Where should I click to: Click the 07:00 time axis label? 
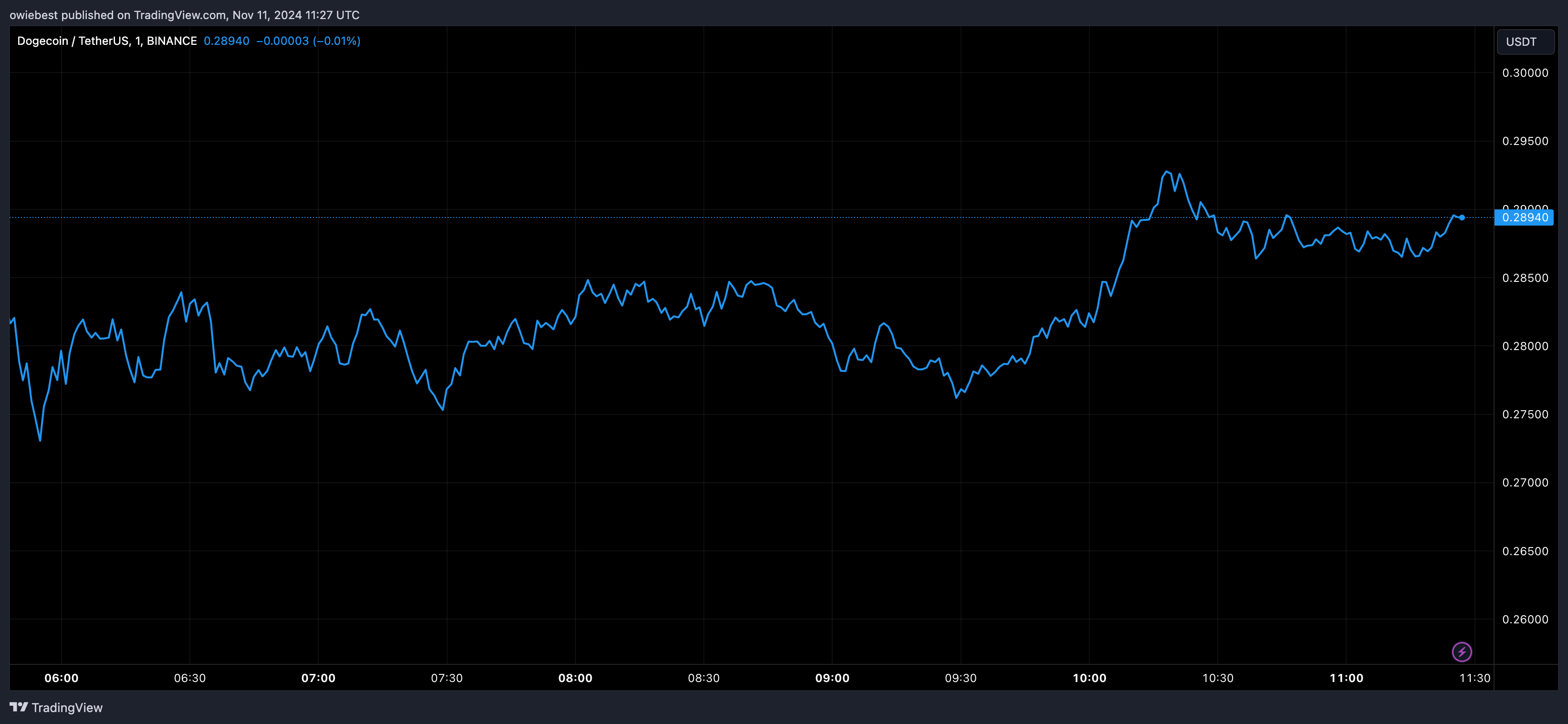click(x=318, y=678)
